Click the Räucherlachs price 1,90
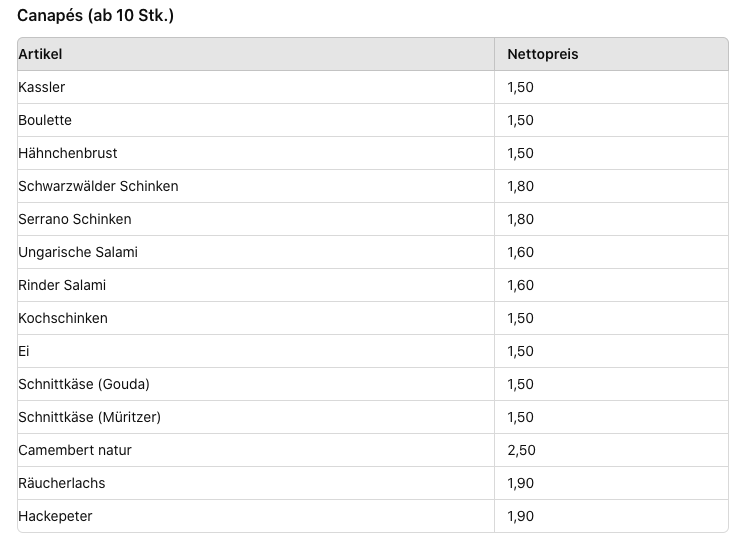Screen dimensions: 746x546 (521, 483)
